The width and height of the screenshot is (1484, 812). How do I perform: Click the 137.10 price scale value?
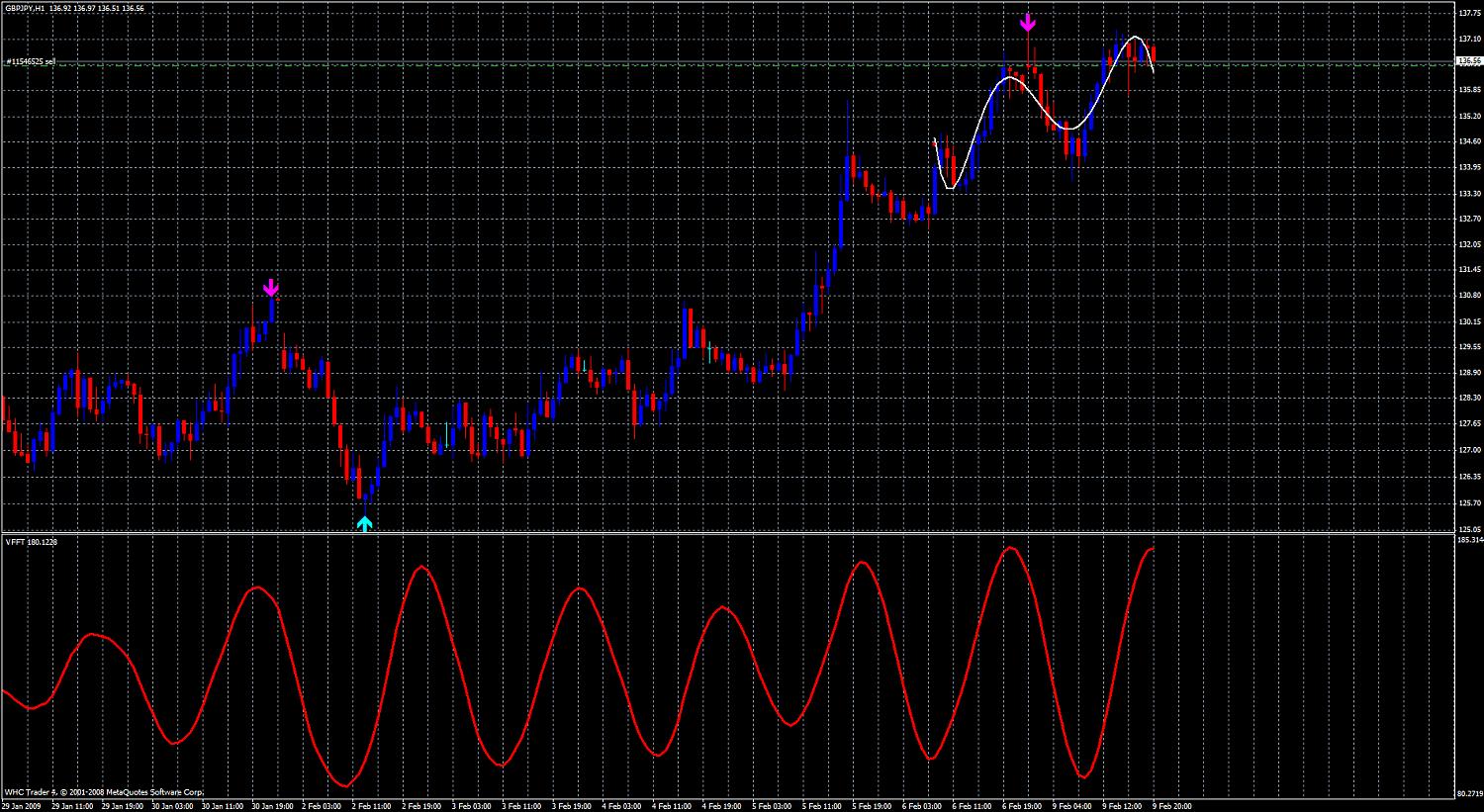click(1469, 40)
